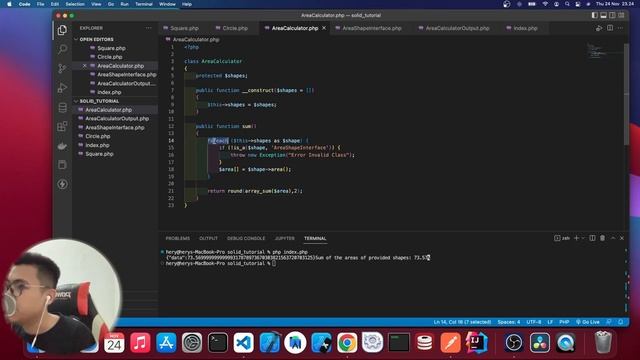Split the editor to the right

[x=610, y=28]
